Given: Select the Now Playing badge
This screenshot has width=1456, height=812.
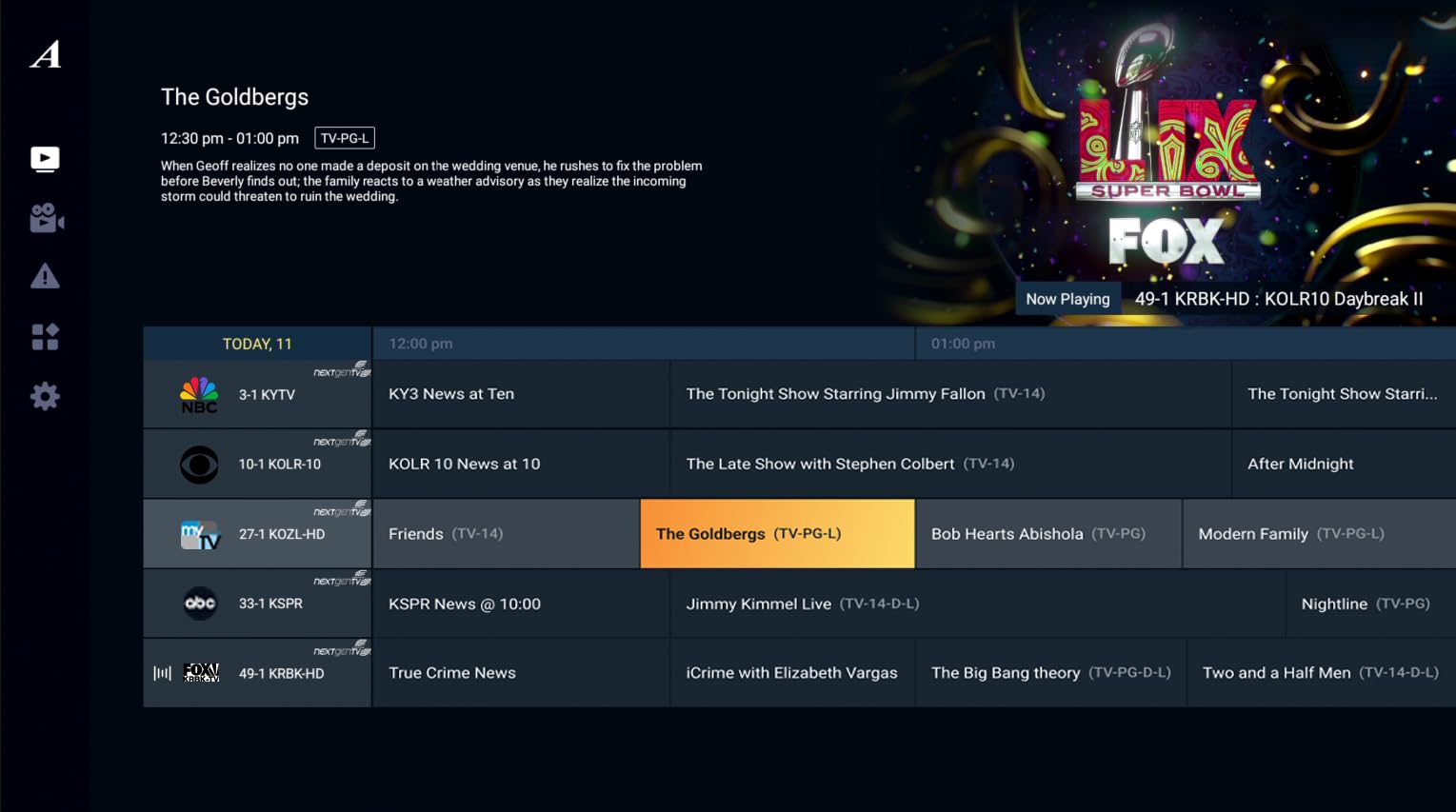Looking at the screenshot, I should click(x=1067, y=298).
